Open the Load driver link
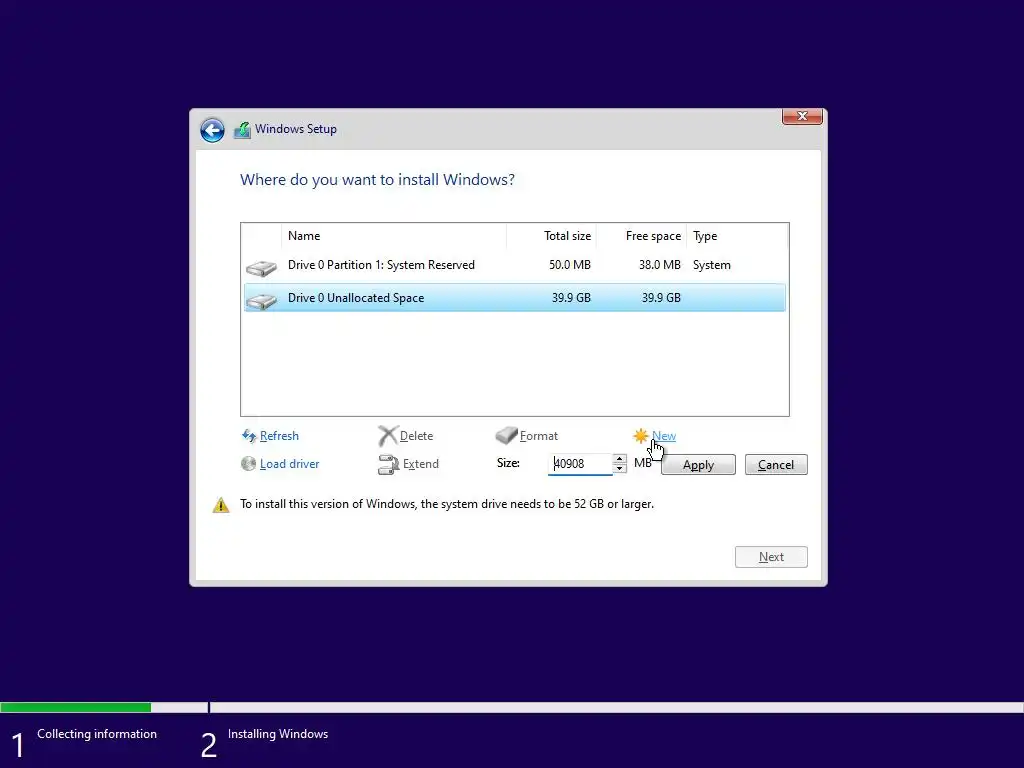 (289, 464)
